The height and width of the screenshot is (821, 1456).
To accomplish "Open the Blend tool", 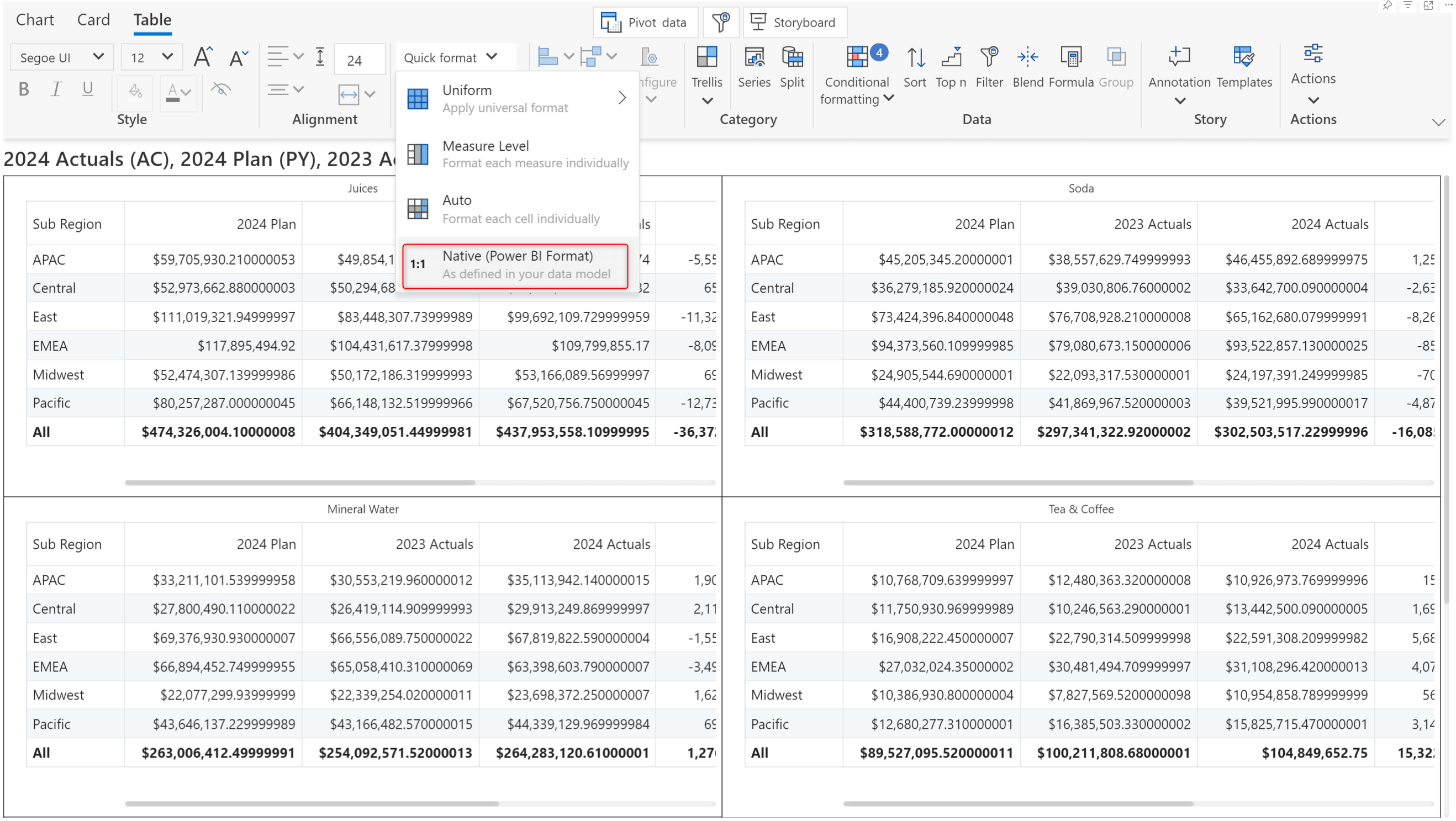I will (1027, 67).
